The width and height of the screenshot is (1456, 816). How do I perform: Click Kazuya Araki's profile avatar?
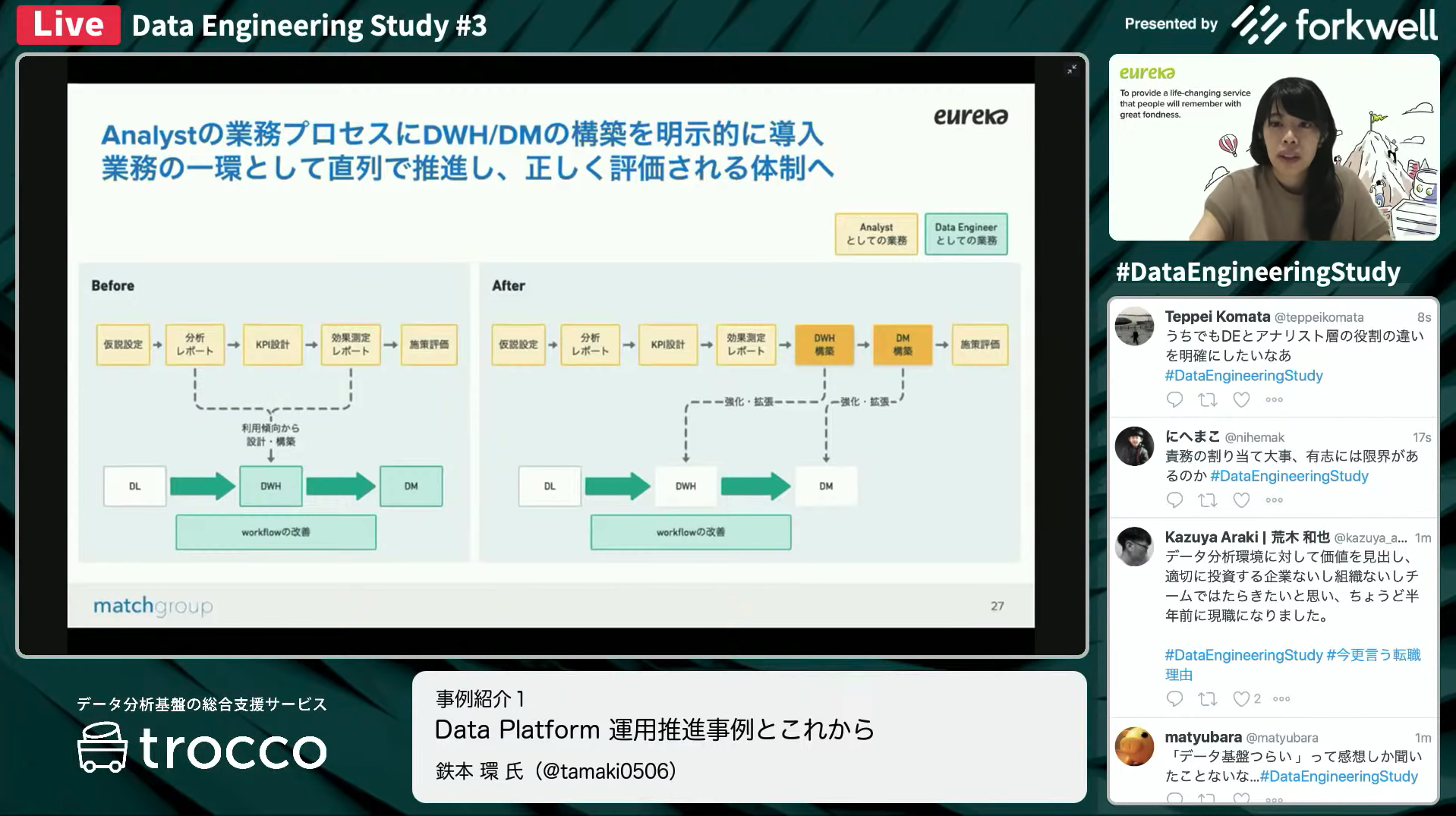click(x=1134, y=547)
